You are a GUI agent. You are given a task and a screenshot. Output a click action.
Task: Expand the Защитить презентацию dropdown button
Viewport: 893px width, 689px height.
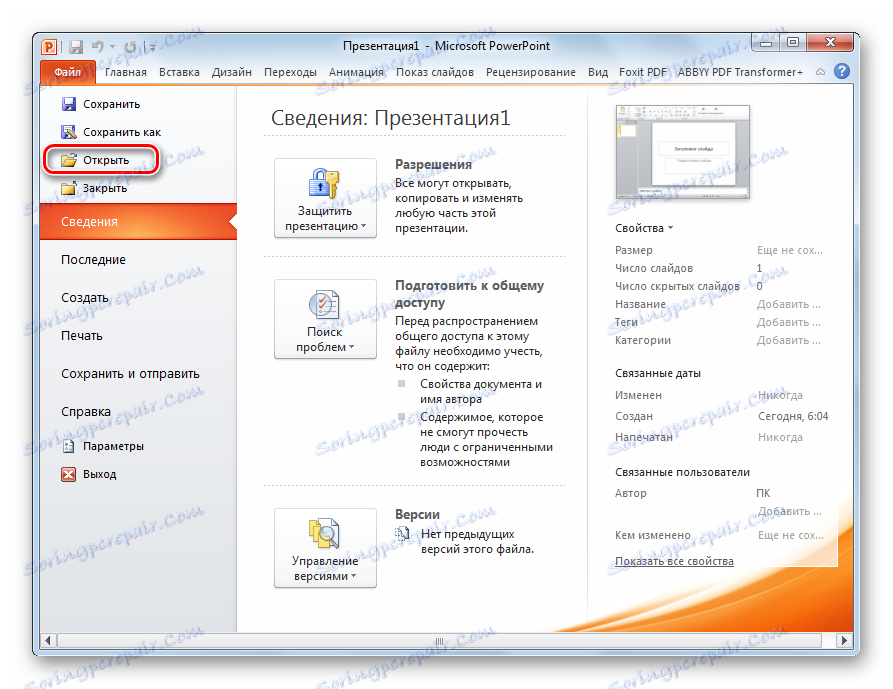pos(325,198)
